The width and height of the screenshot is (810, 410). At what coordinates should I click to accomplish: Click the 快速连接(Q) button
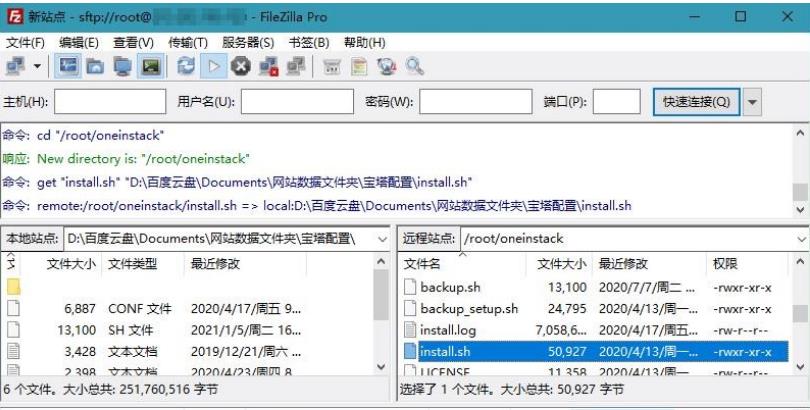coord(696,101)
